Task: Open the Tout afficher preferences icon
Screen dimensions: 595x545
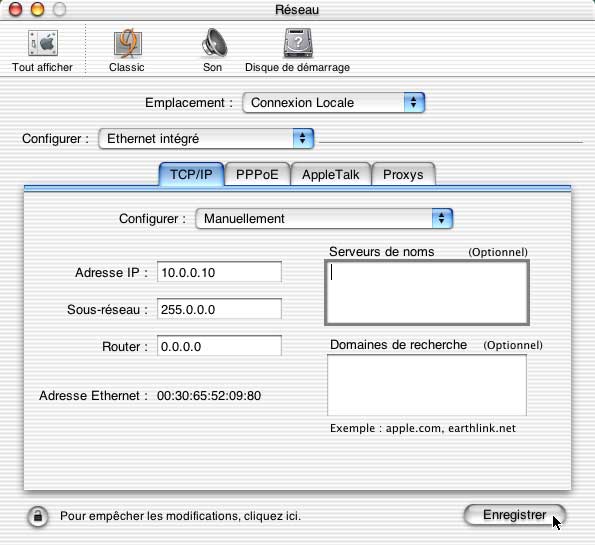Action: pos(43,43)
